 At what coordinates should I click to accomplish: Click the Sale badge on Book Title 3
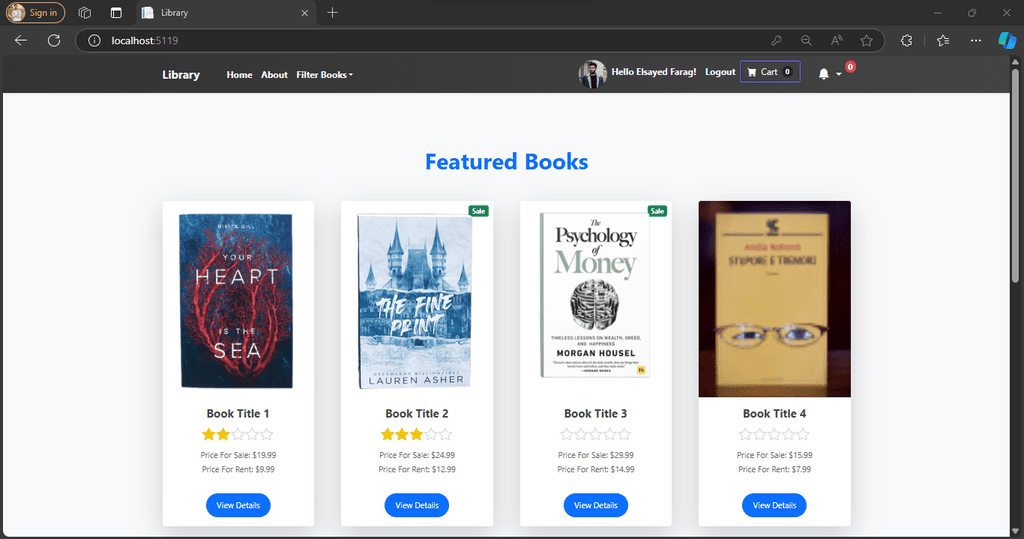(x=657, y=211)
